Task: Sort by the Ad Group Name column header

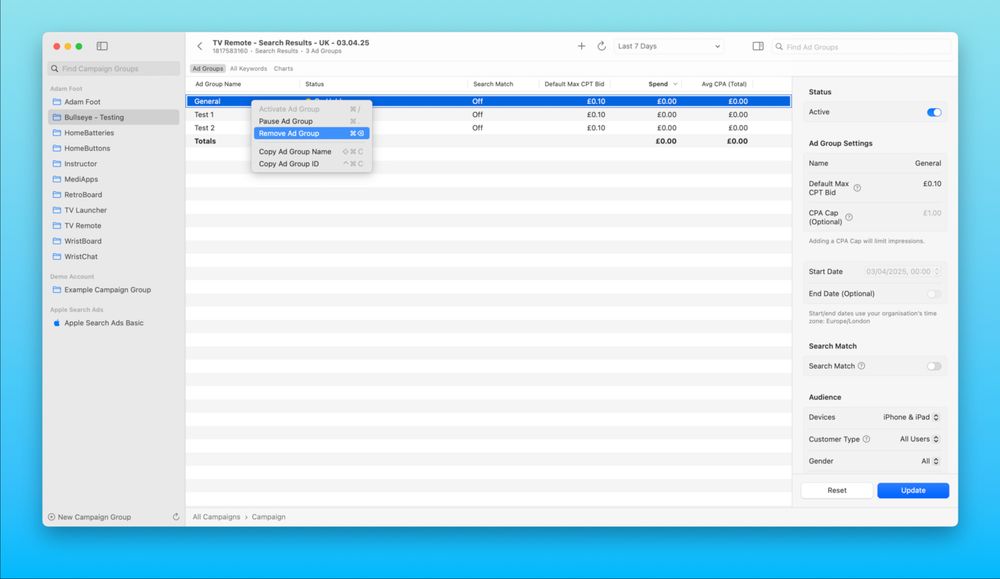Action: 218,84
